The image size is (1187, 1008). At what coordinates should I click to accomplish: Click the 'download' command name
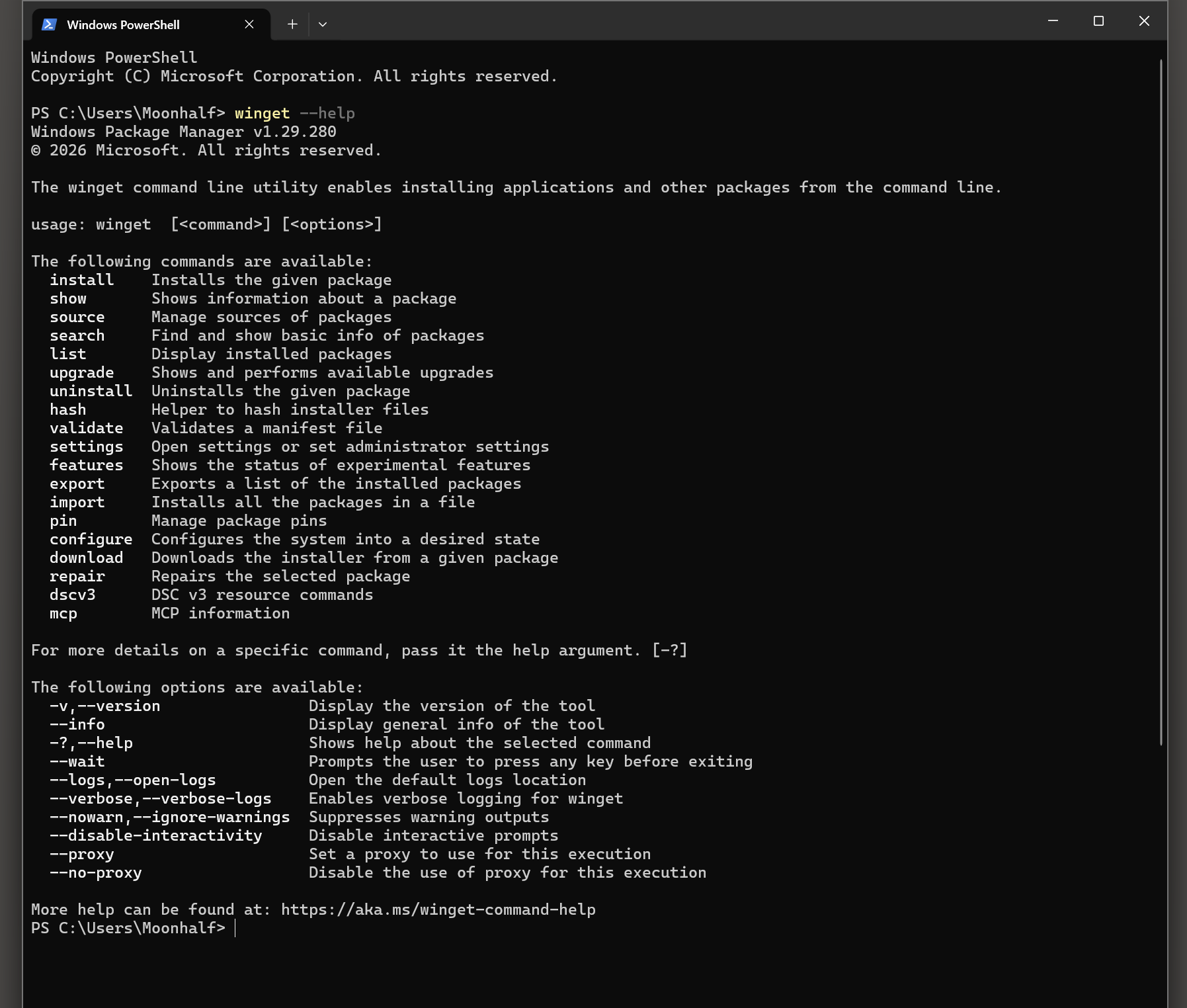pos(87,558)
